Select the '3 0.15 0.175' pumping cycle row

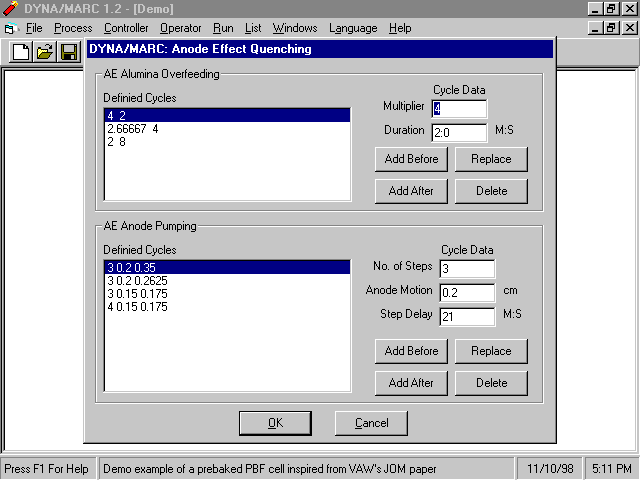(227, 294)
